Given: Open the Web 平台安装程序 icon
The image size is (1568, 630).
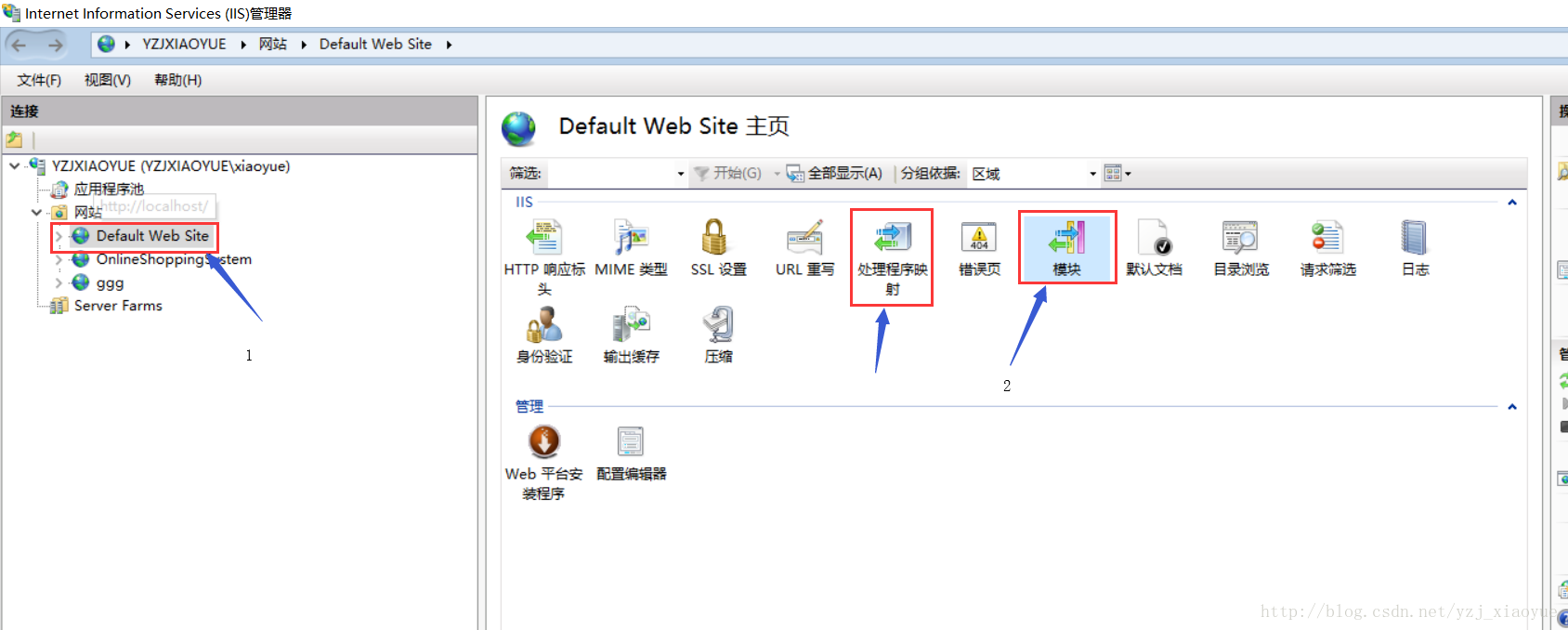Looking at the screenshot, I should (x=544, y=441).
